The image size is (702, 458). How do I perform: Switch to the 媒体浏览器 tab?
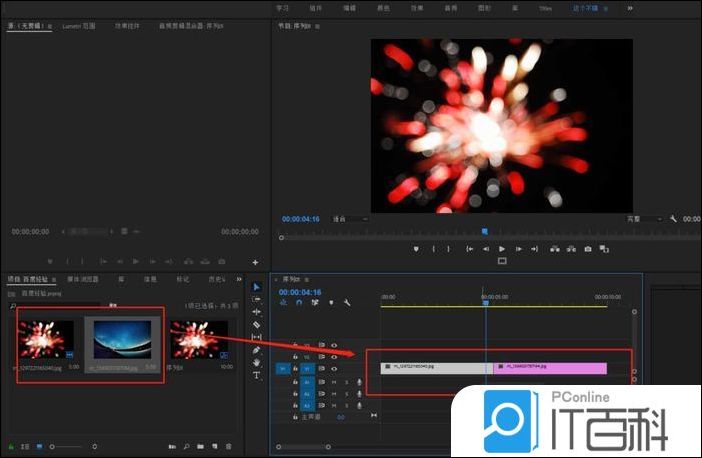click(82, 279)
